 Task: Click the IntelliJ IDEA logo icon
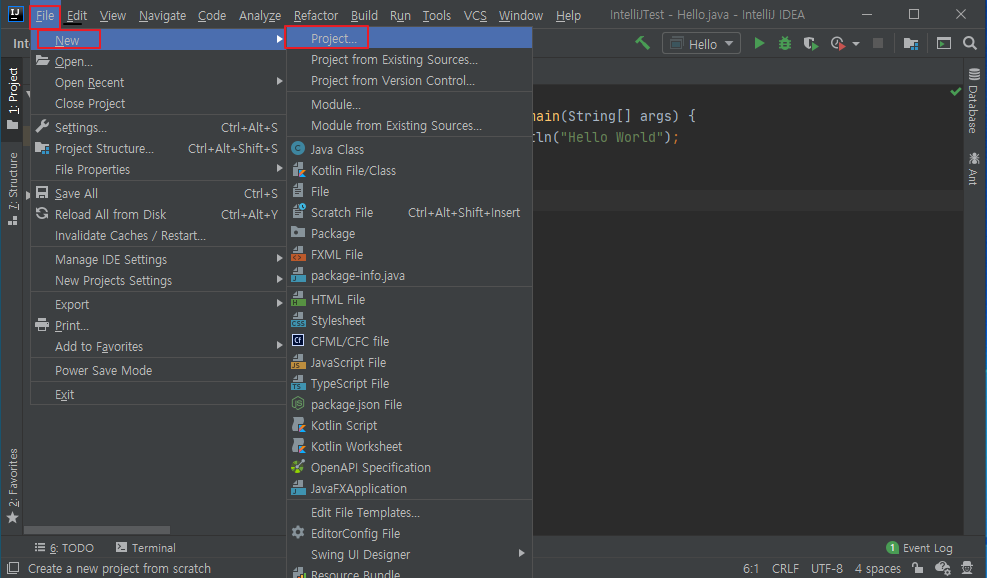15,14
